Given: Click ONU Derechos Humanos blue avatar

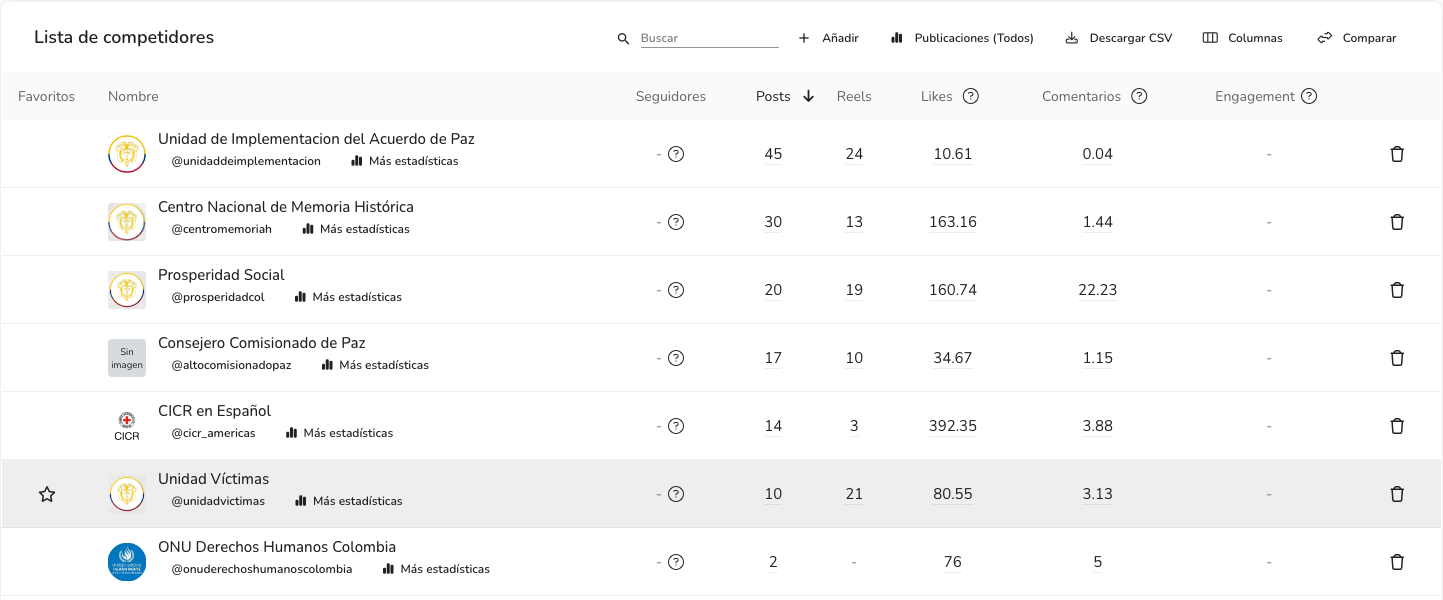Looking at the screenshot, I should coord(127,562).
